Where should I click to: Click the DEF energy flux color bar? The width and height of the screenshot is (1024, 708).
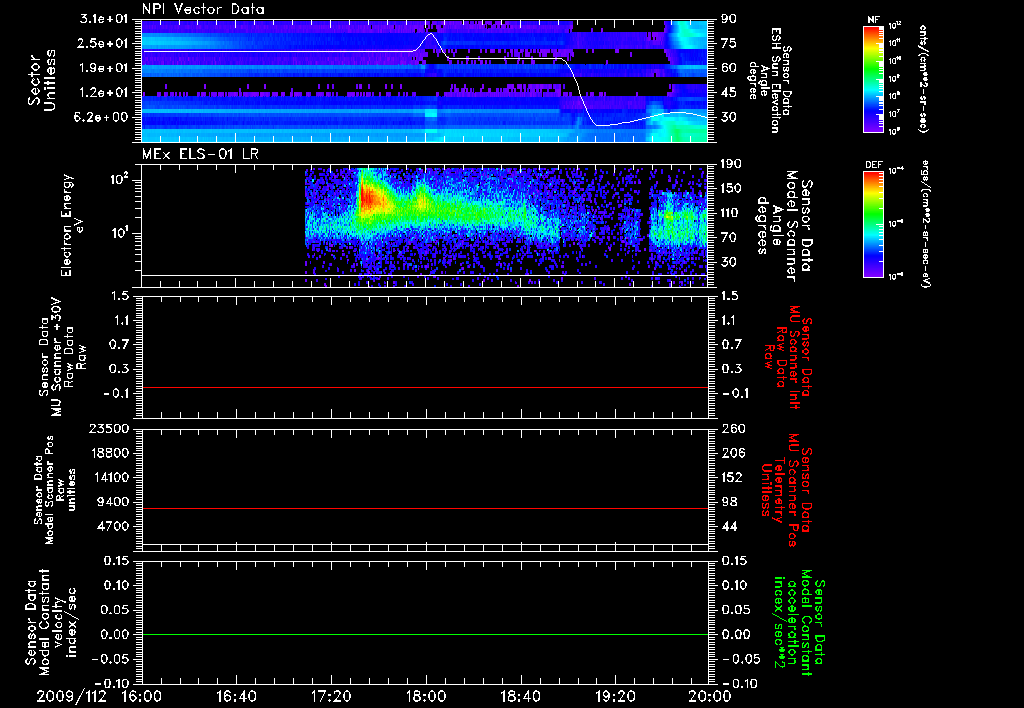(873, 224)
